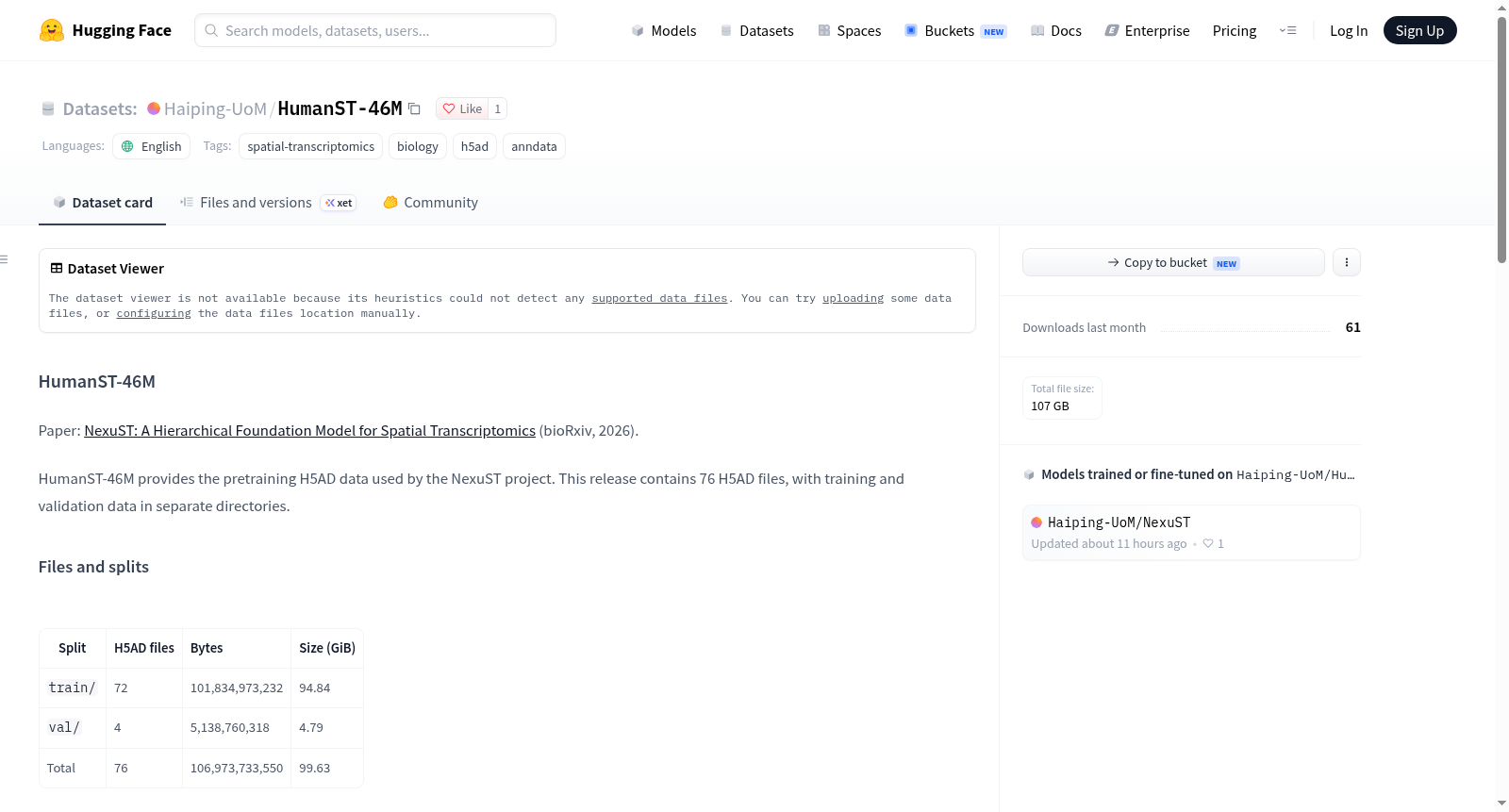Open the Docs navigation item

[x=1056, y=30]
